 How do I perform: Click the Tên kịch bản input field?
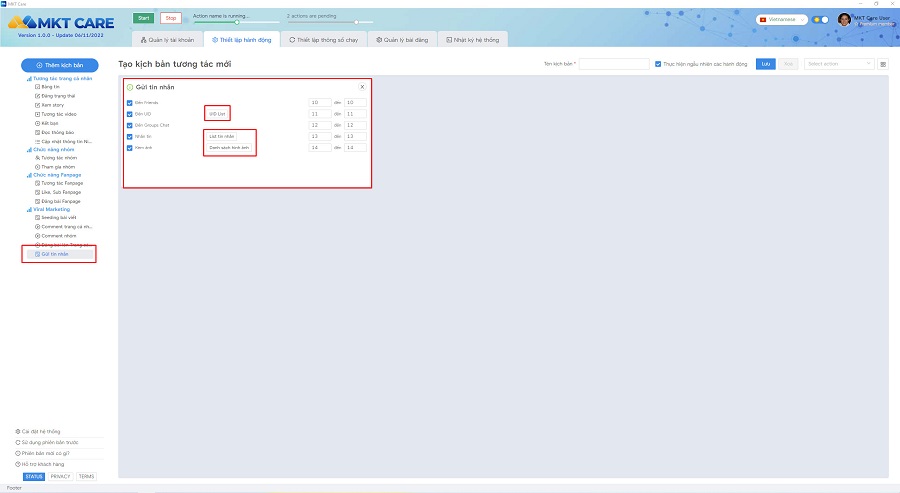[614, 64]
